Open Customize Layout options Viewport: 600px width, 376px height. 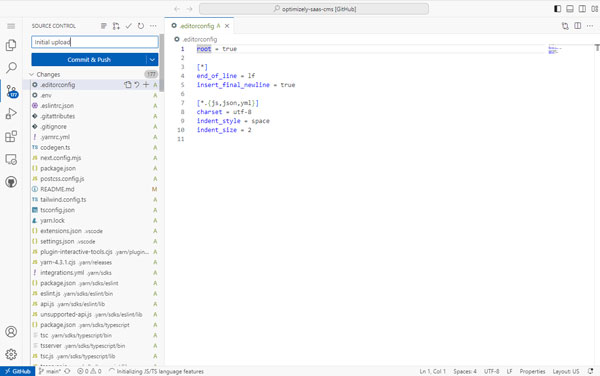point(595,9)
